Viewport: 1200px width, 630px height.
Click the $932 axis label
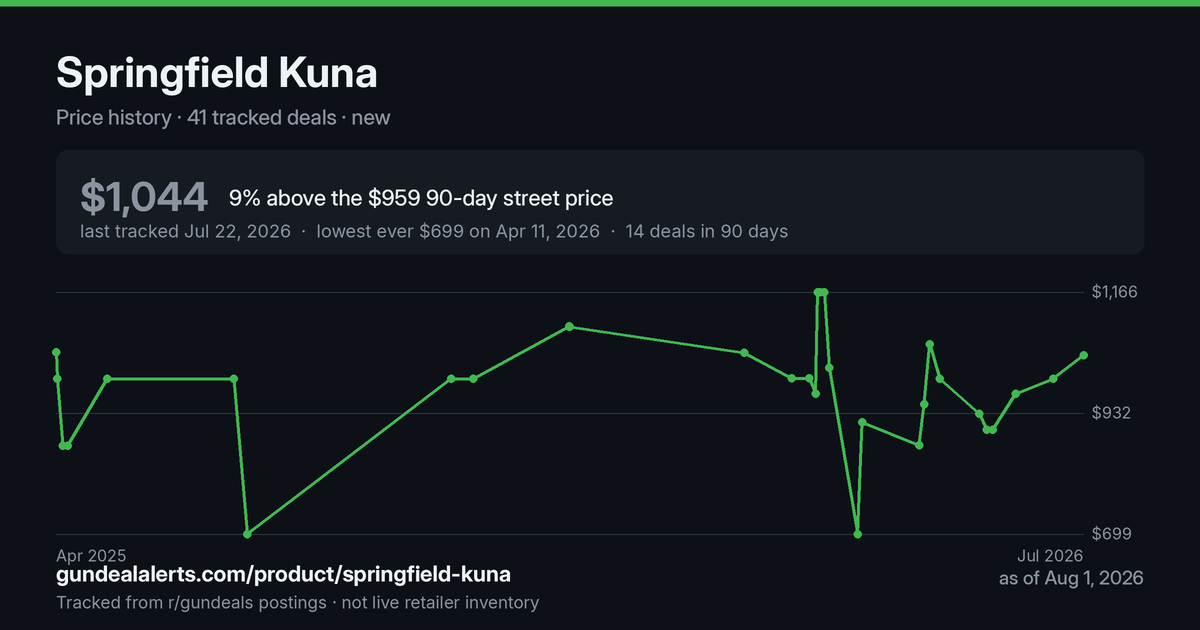click(1113, 413)
